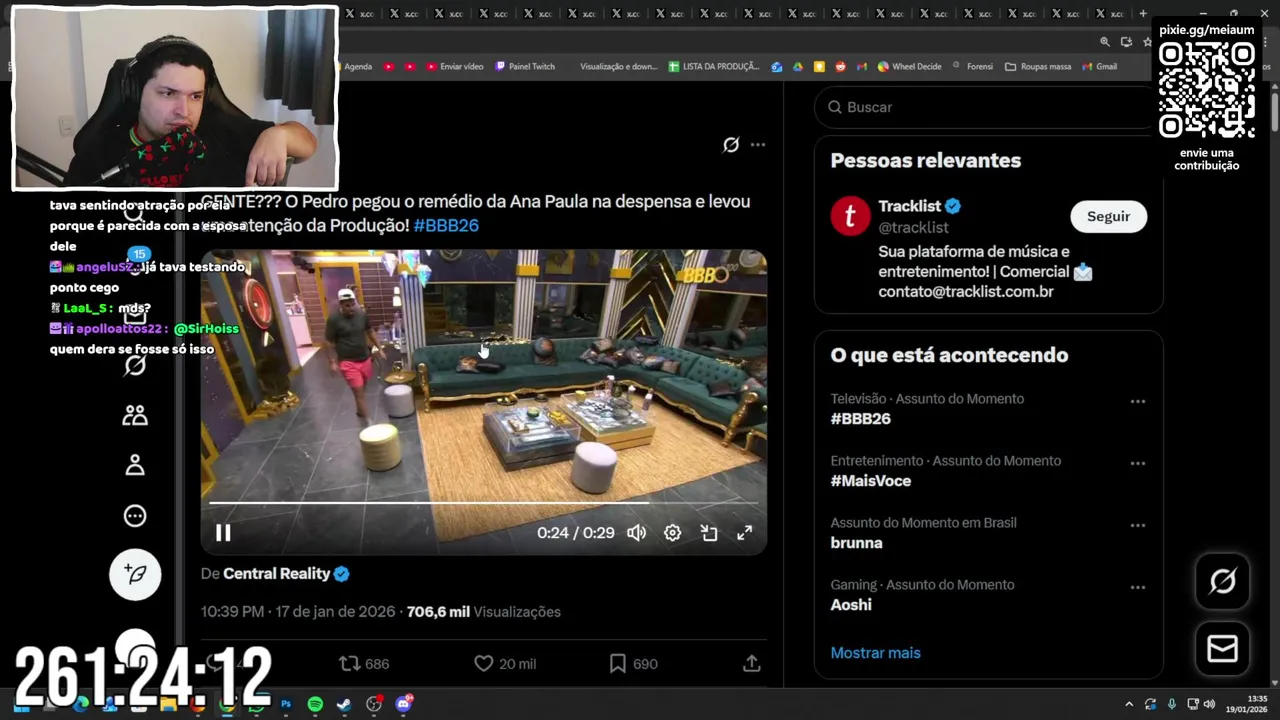Click the browser zoom magnifier icon
The height and width of the screenshot is (720, 1280).
[1105, 42]
